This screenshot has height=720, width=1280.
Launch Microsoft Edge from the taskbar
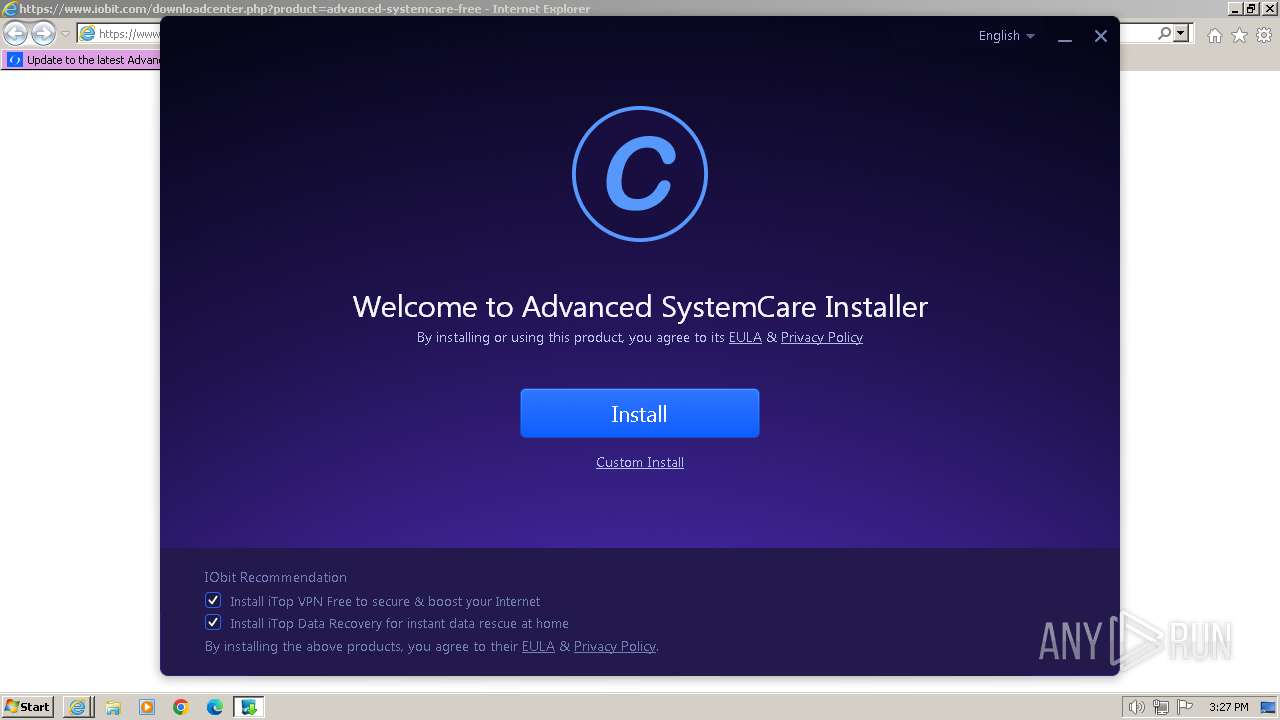(214, 707)
